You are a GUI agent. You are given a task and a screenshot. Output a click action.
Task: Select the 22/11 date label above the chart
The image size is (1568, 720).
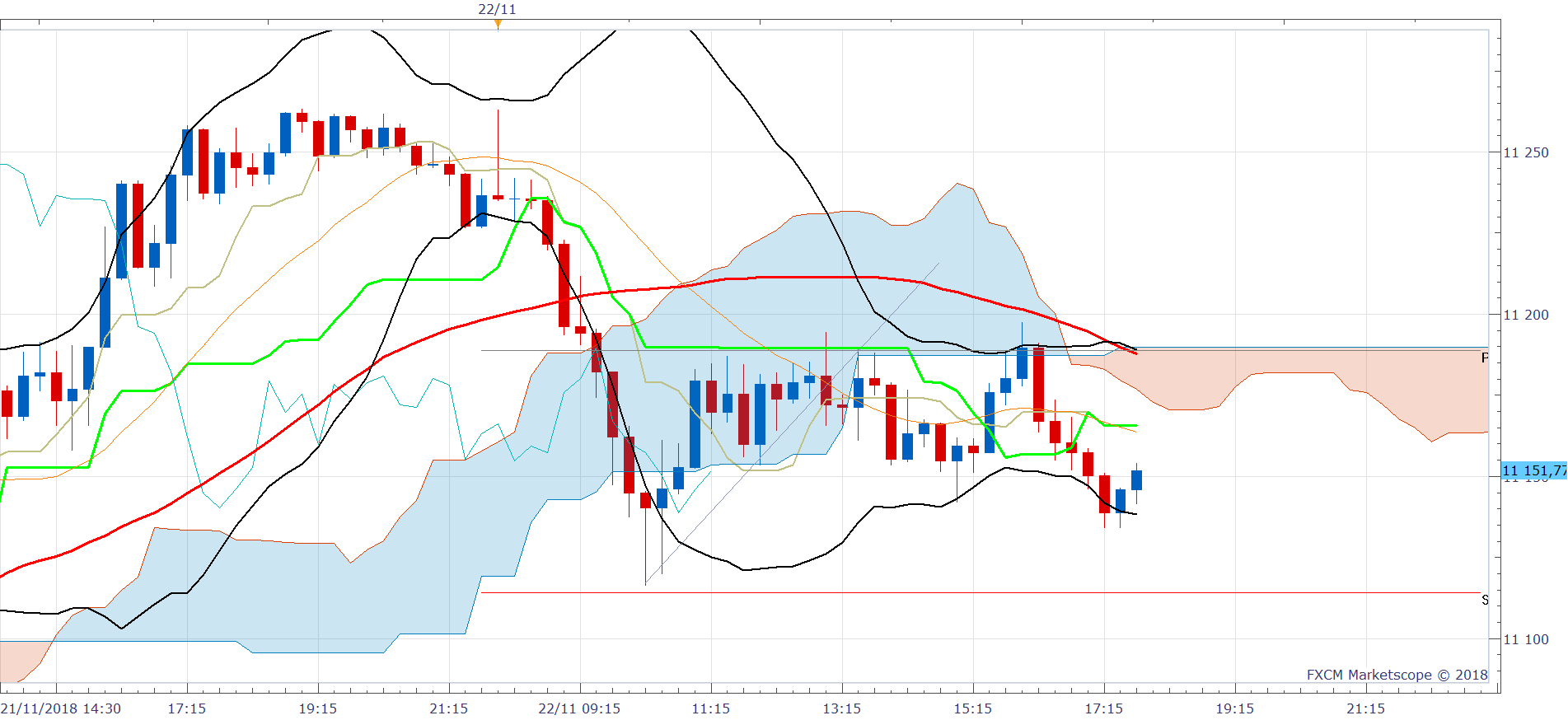(497, 9)
